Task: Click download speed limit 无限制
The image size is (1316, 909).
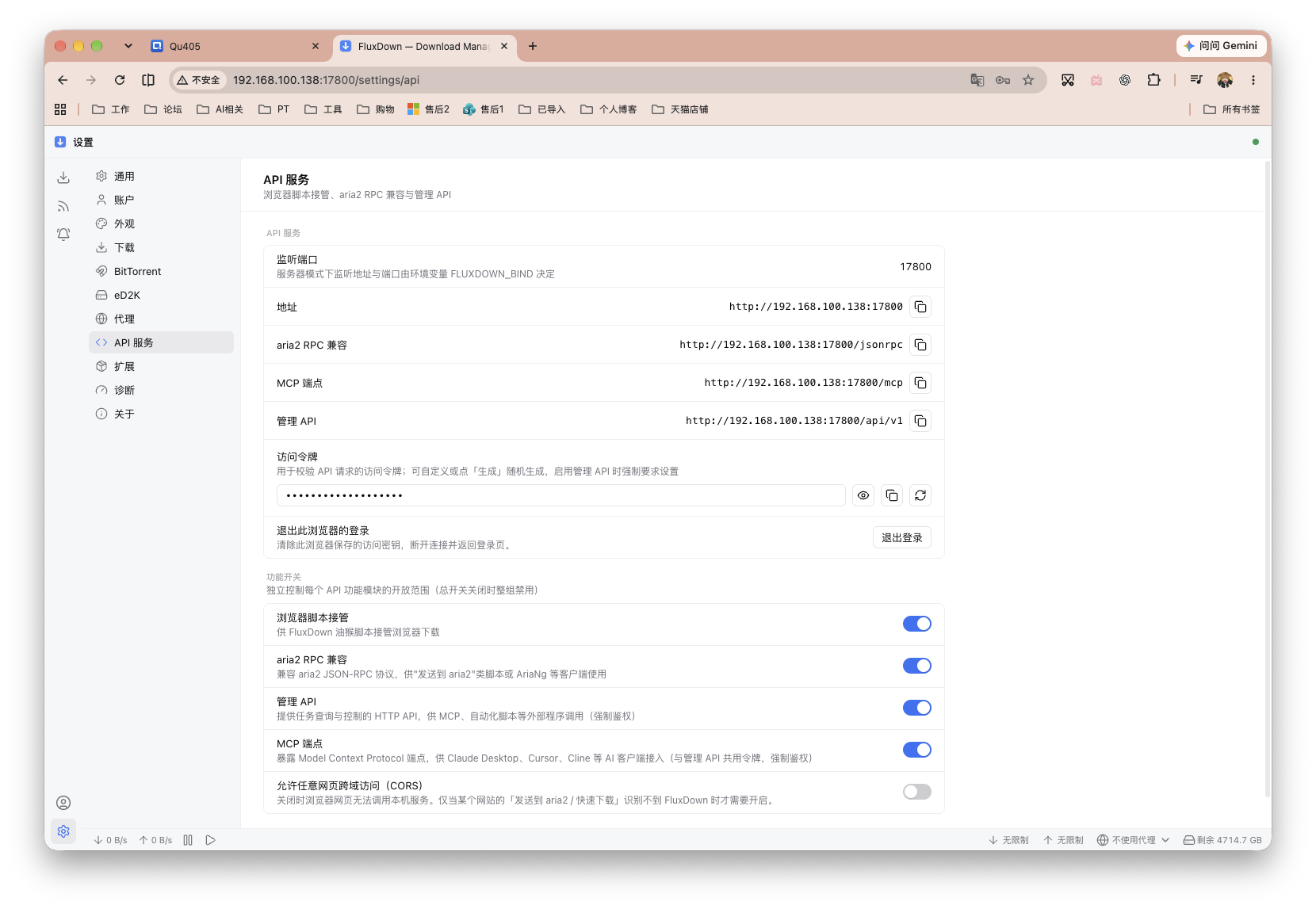Action: point(1008,840)
